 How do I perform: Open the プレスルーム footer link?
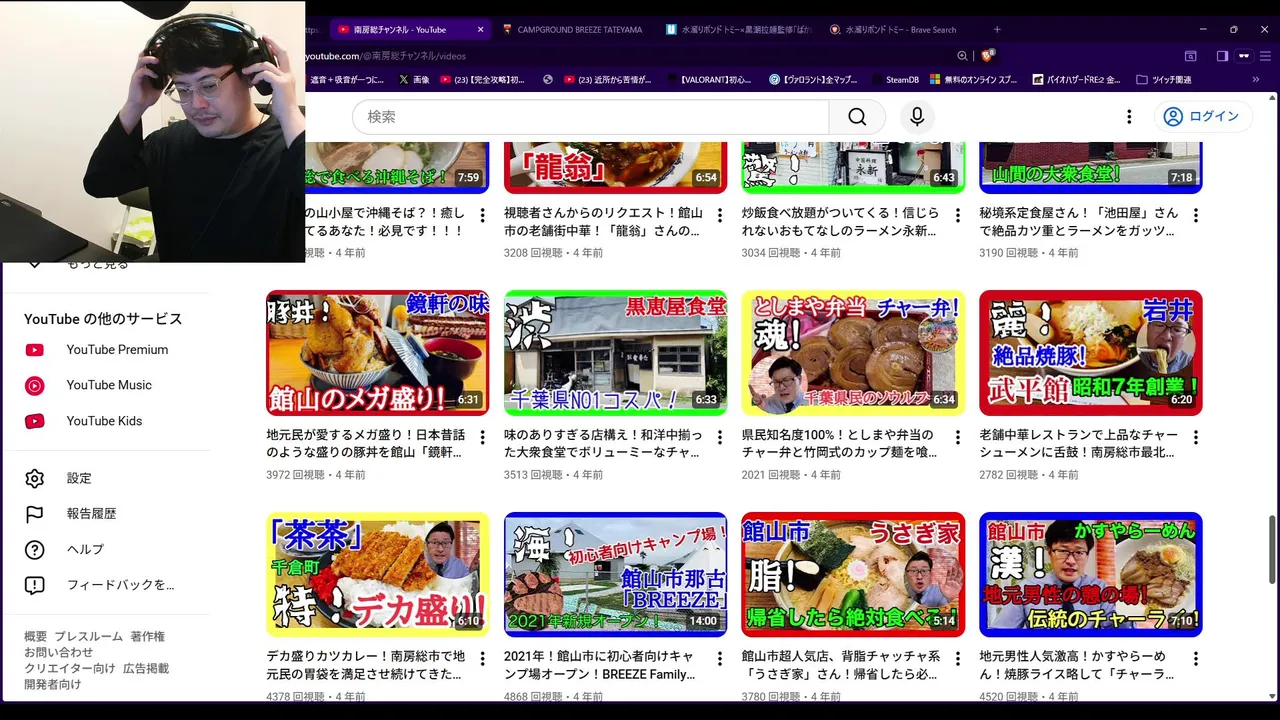click(x=88, y=636)
